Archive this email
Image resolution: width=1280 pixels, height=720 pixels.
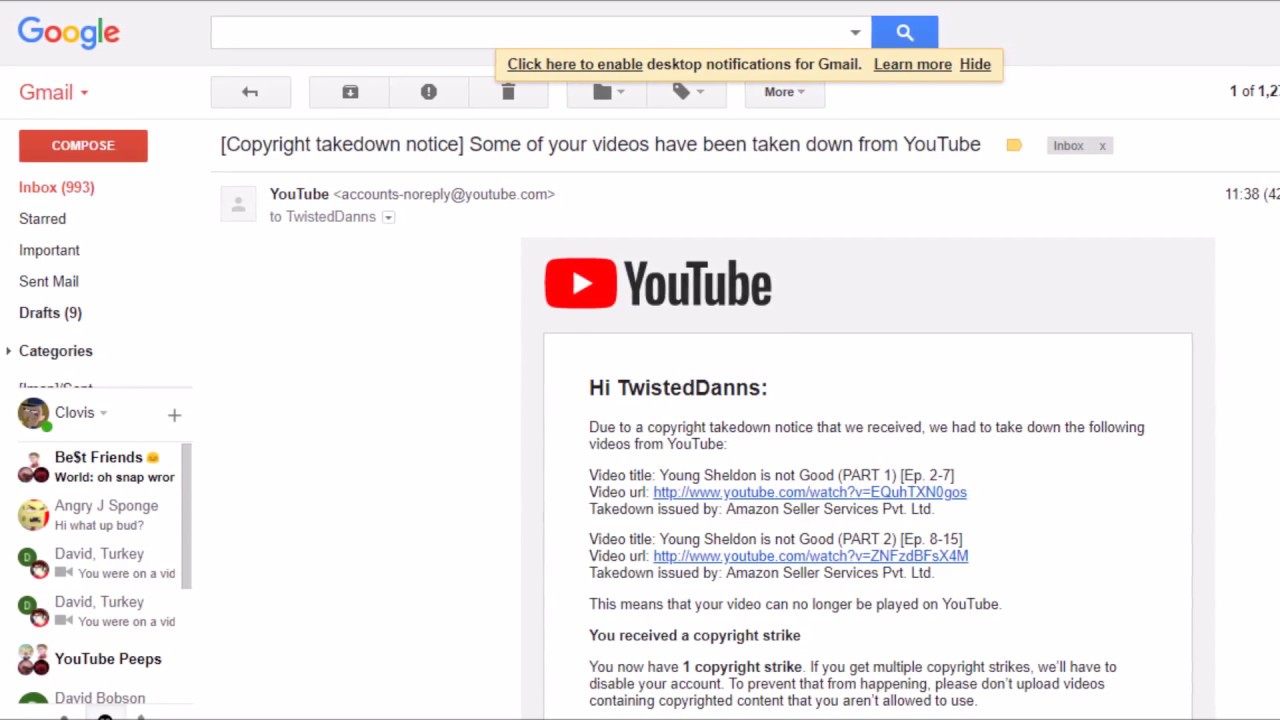coord(350,92)
